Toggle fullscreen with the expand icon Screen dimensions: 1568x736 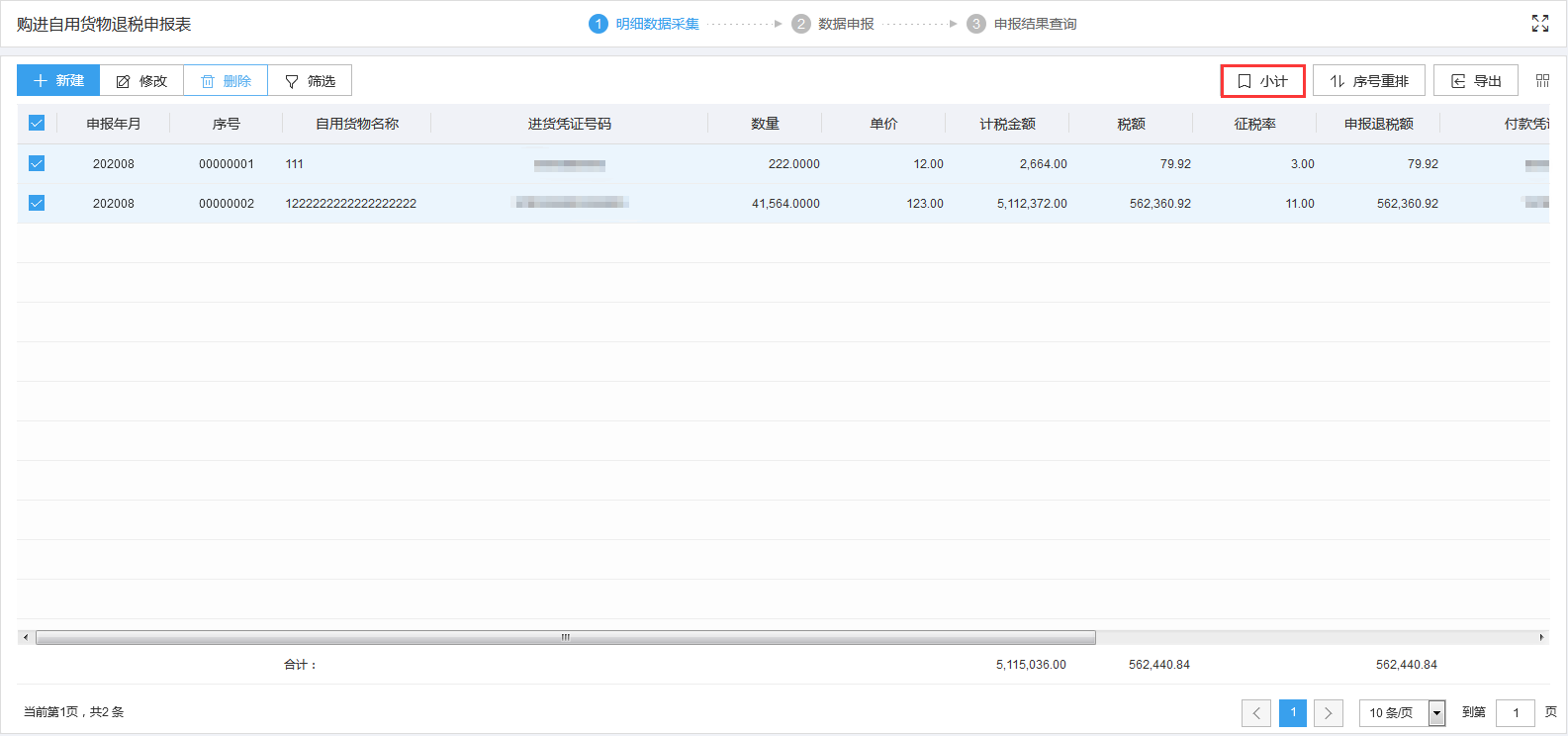tap(1539, 24)
